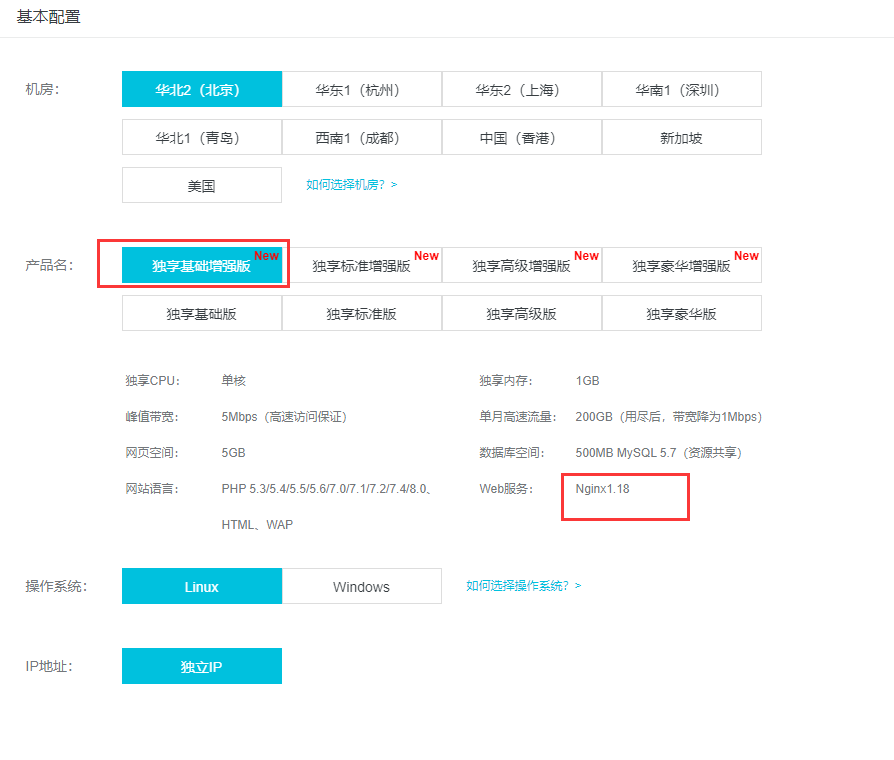
Task: Click the HTML、WAP language text
Action: tap(257, 525)
